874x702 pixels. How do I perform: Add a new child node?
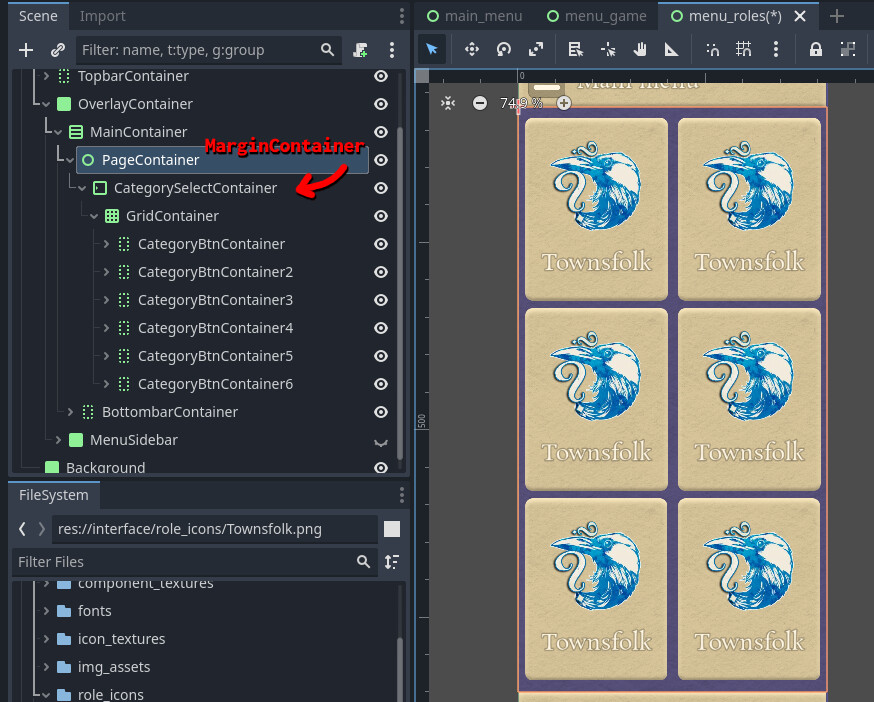(26, 50)
